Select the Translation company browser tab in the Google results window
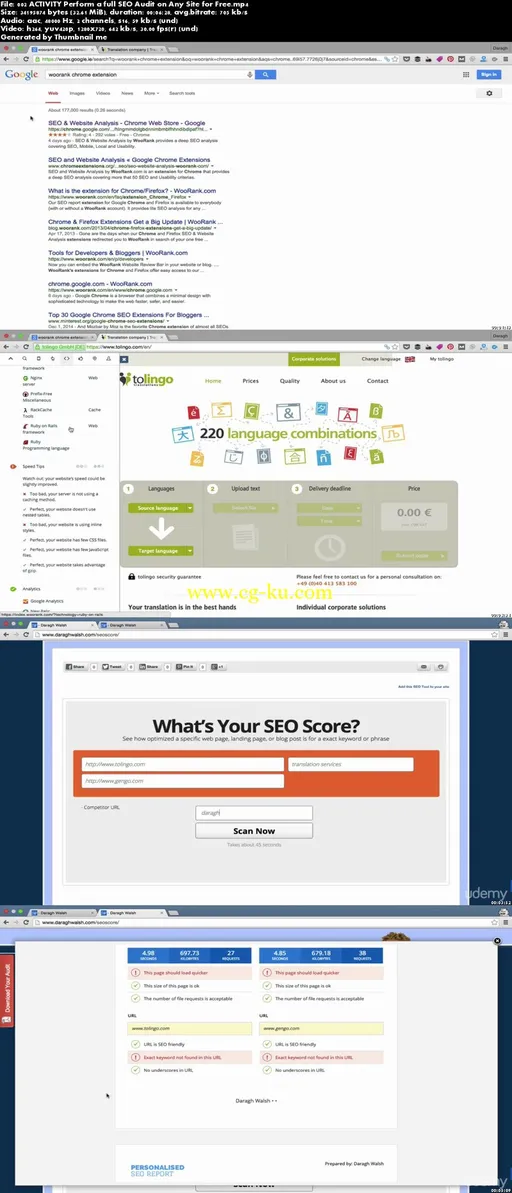The image size is (512, 1193). (132, 49)
